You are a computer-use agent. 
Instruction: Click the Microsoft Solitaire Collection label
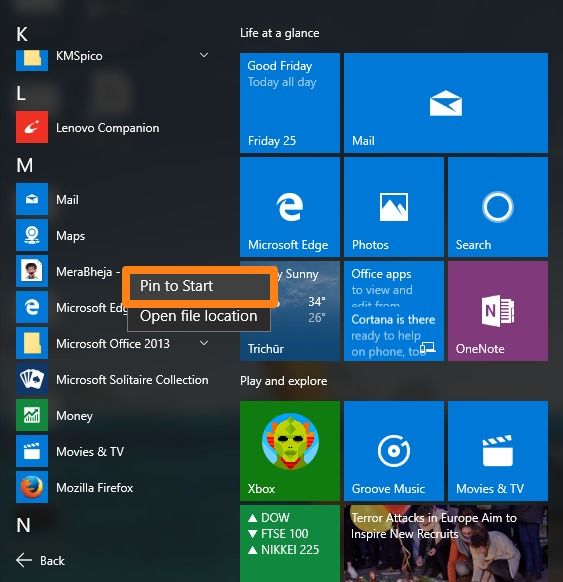[x=132, y=380]
